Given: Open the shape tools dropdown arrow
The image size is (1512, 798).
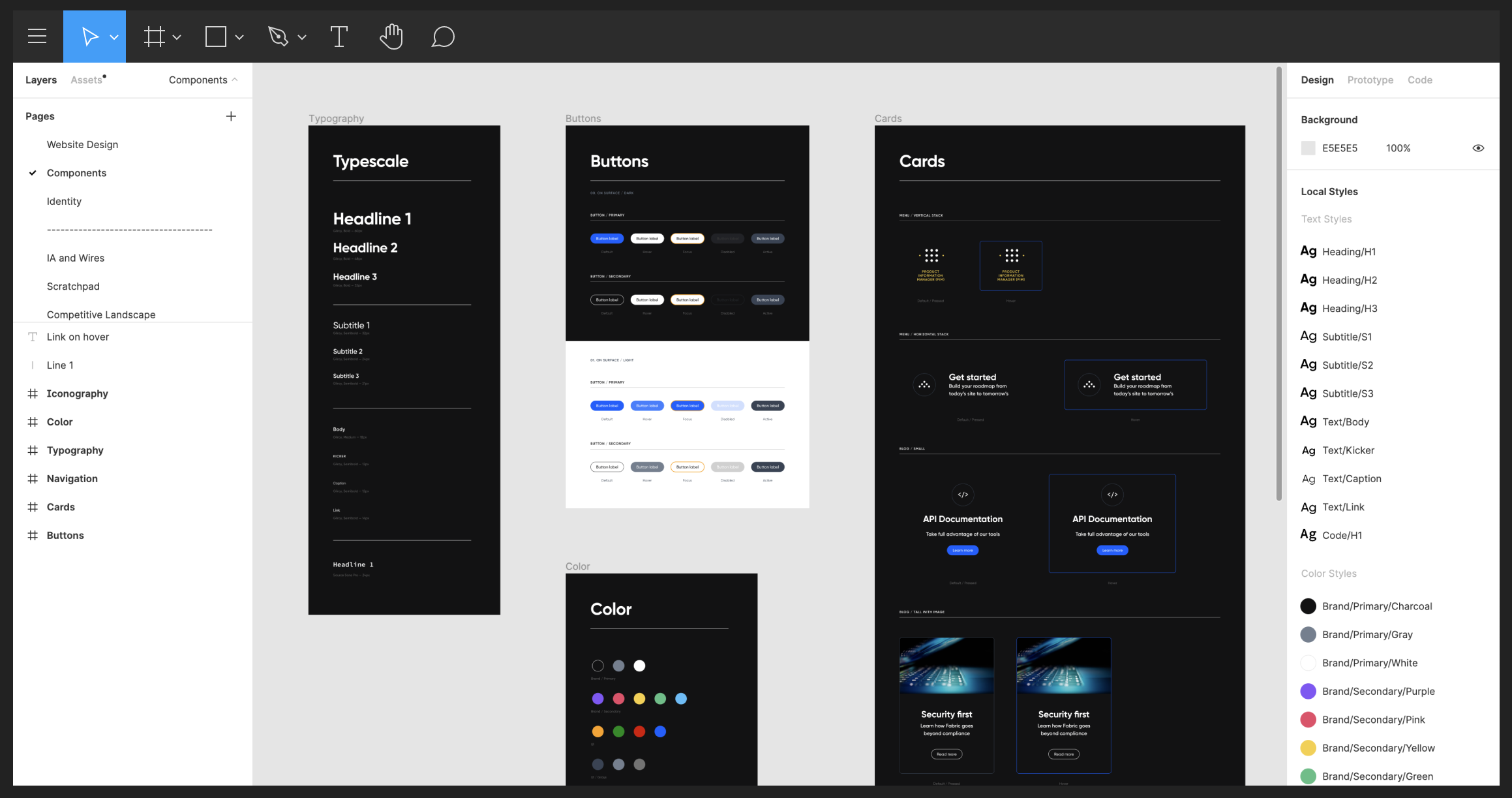Looking at the screenshot, I should tap(239, 37).
